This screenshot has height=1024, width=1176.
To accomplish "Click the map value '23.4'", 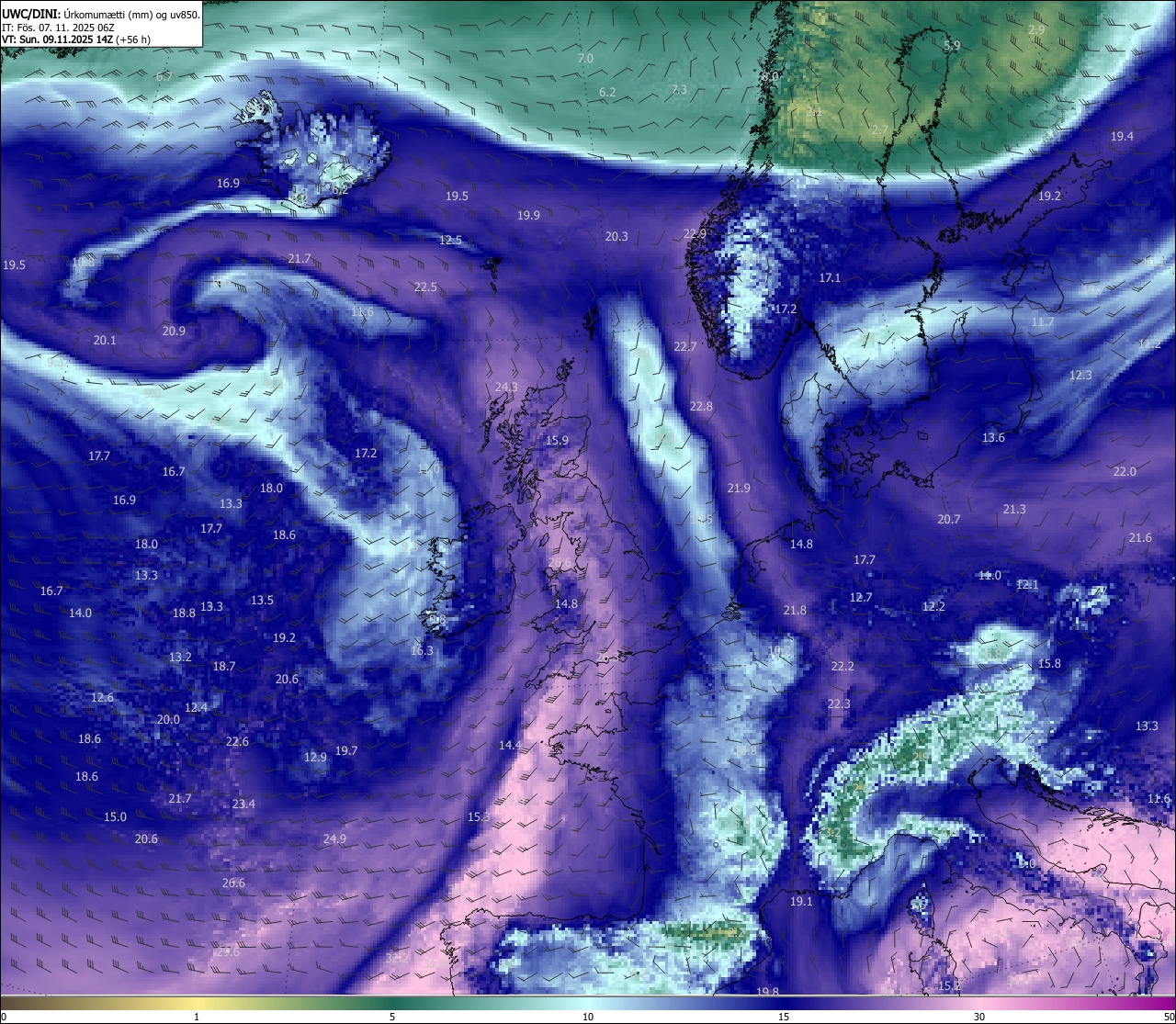I will tap(243, 804).
